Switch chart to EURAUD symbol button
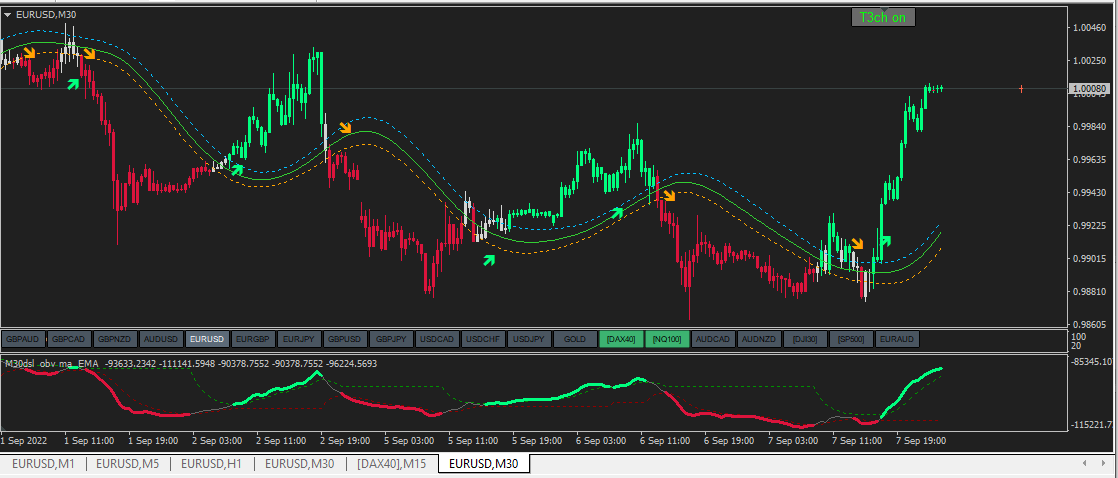Image resolution: width=1118 pixels, height=478 pixels. pos(897,339)
